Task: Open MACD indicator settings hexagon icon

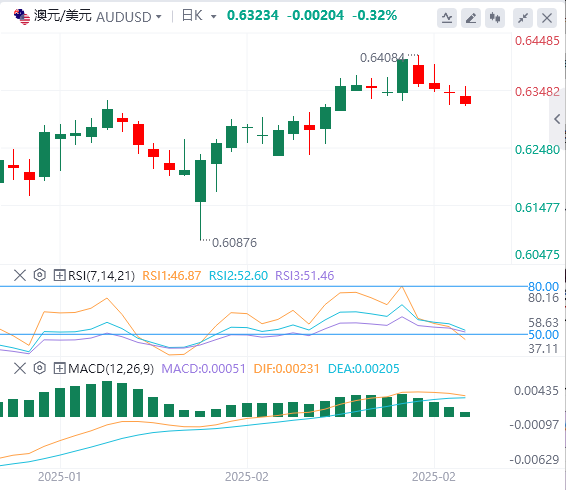Action: [x=39, y=368]
